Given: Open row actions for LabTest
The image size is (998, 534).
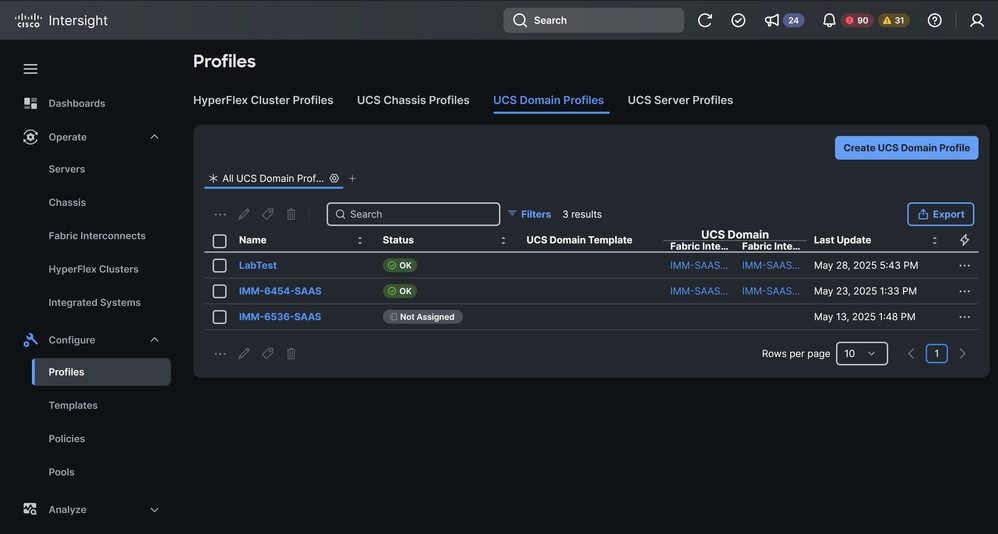Looking at the screenshot, I should pyautogui.click(x=964, y=265).
